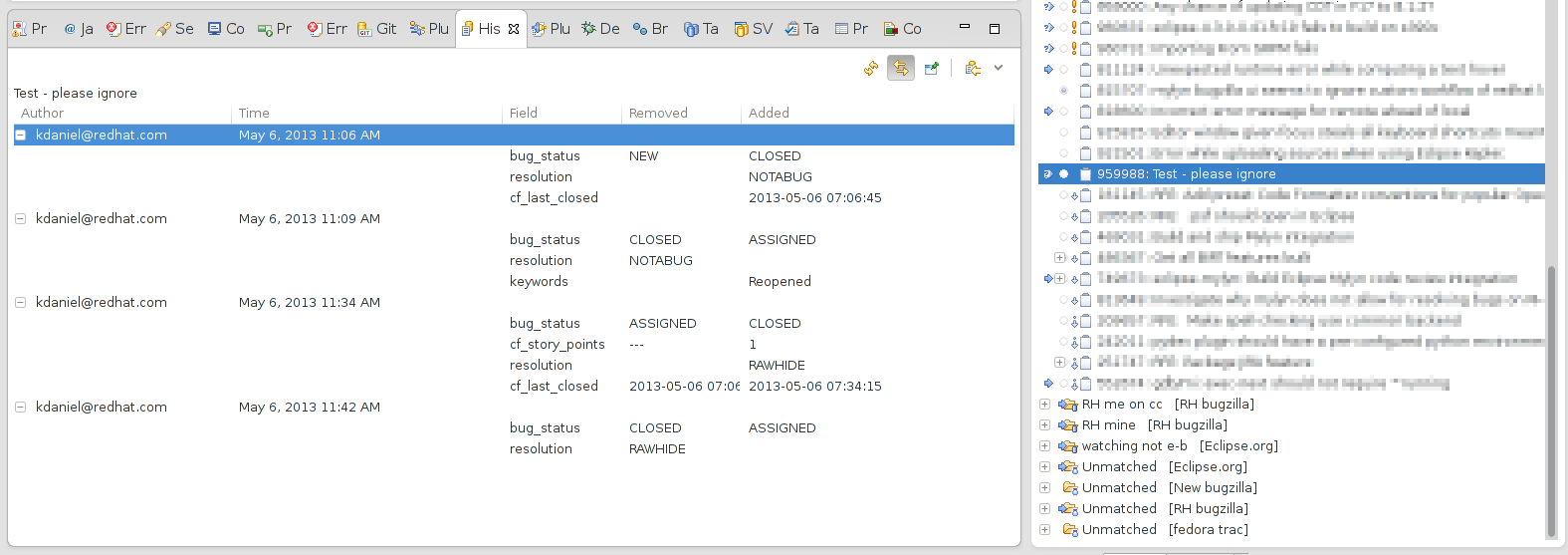Expand Unmatched [RH bugzilla] category
1568x555 pixels.
coord(1044,508)
